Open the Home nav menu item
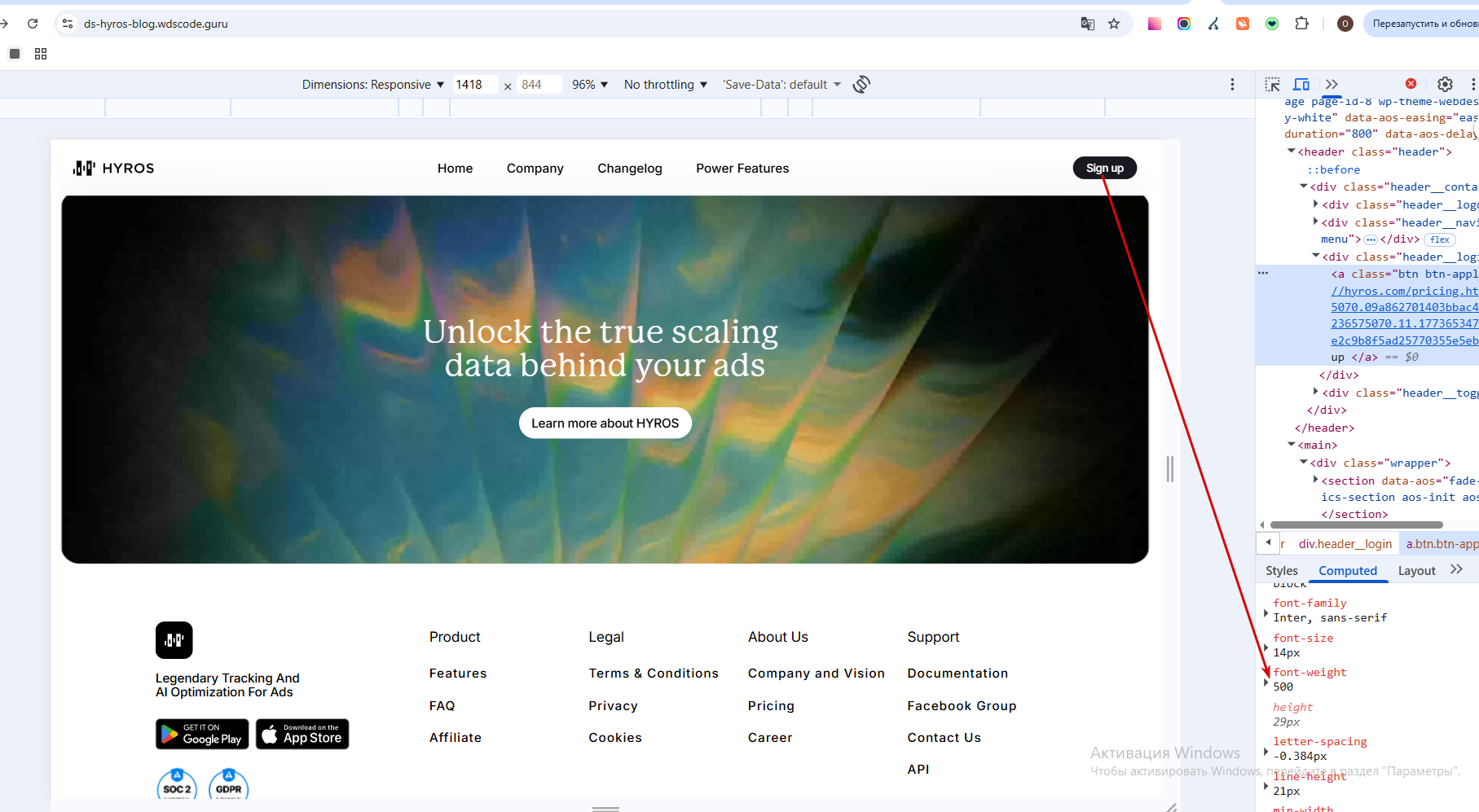This screenshot has width=1479, height=812. click(455, 169)
